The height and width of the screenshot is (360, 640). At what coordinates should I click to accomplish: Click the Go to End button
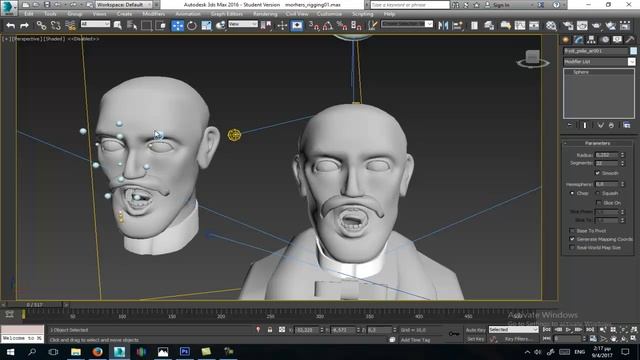[x=590, y=330]
